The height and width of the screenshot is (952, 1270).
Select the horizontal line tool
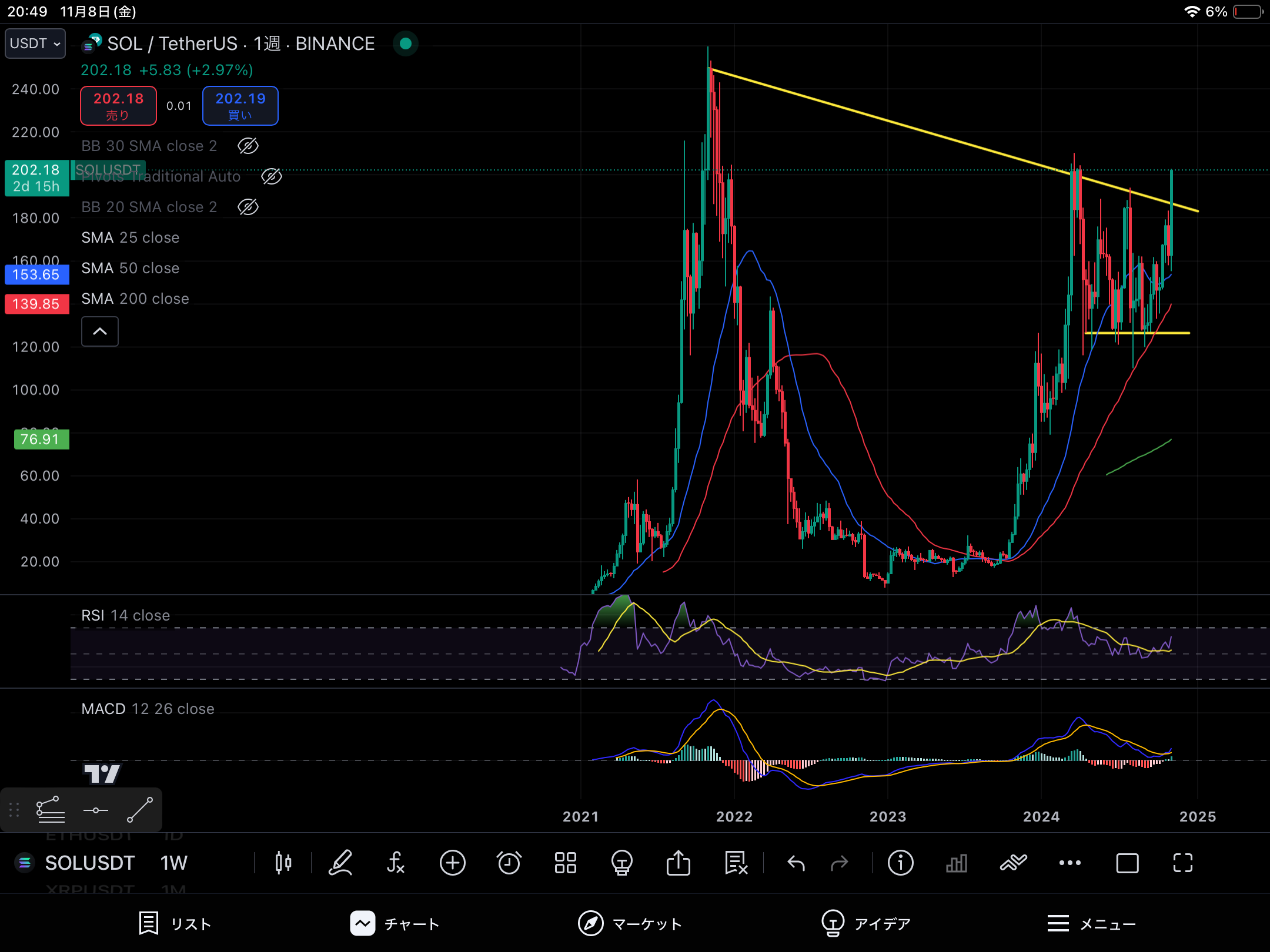tap(95, 810)
